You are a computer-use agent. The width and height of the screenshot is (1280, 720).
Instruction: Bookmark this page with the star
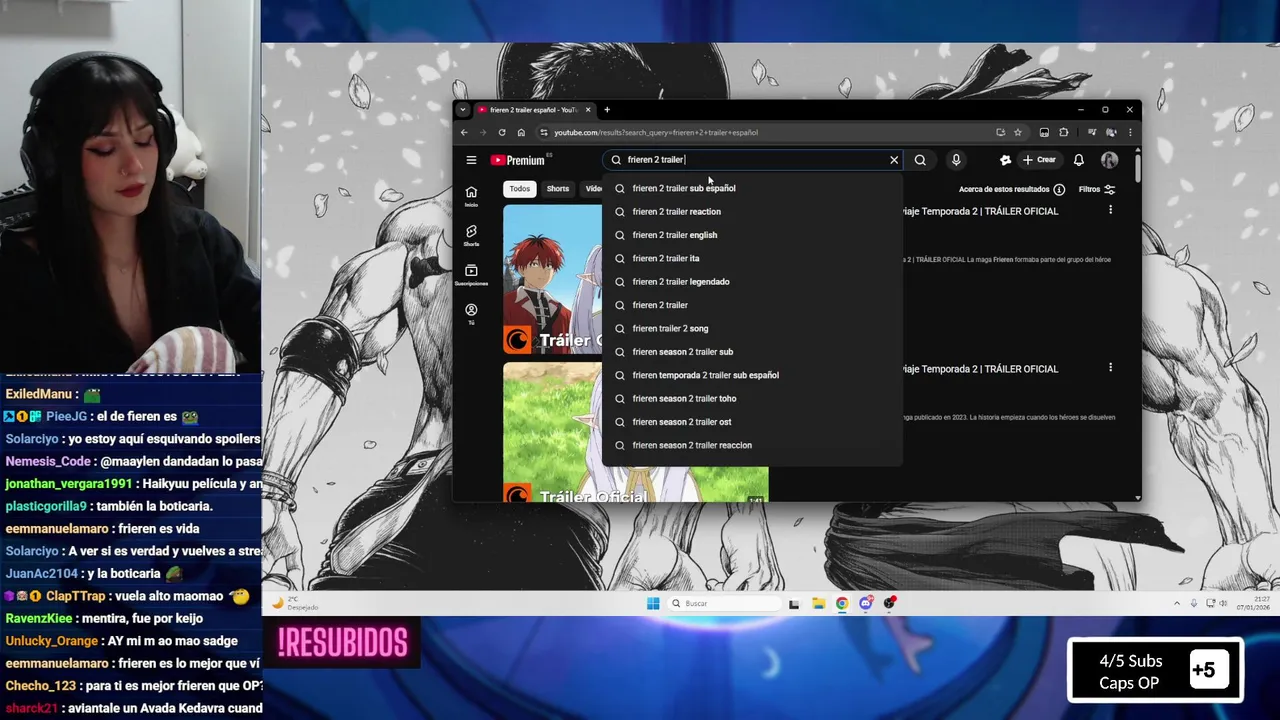pos(1018,132)
